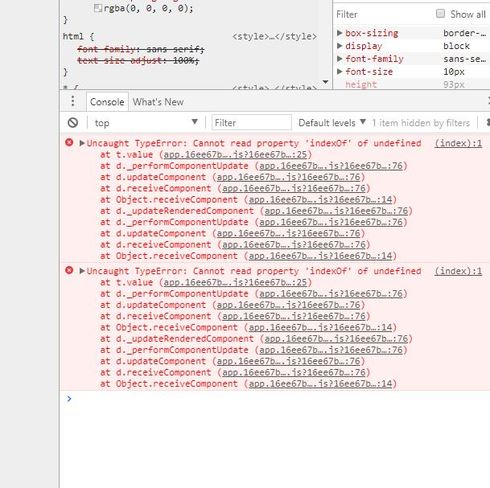Screen dimensions: 490x488
Task: Click the first error's red icon
Action: (x=69, y=142)
